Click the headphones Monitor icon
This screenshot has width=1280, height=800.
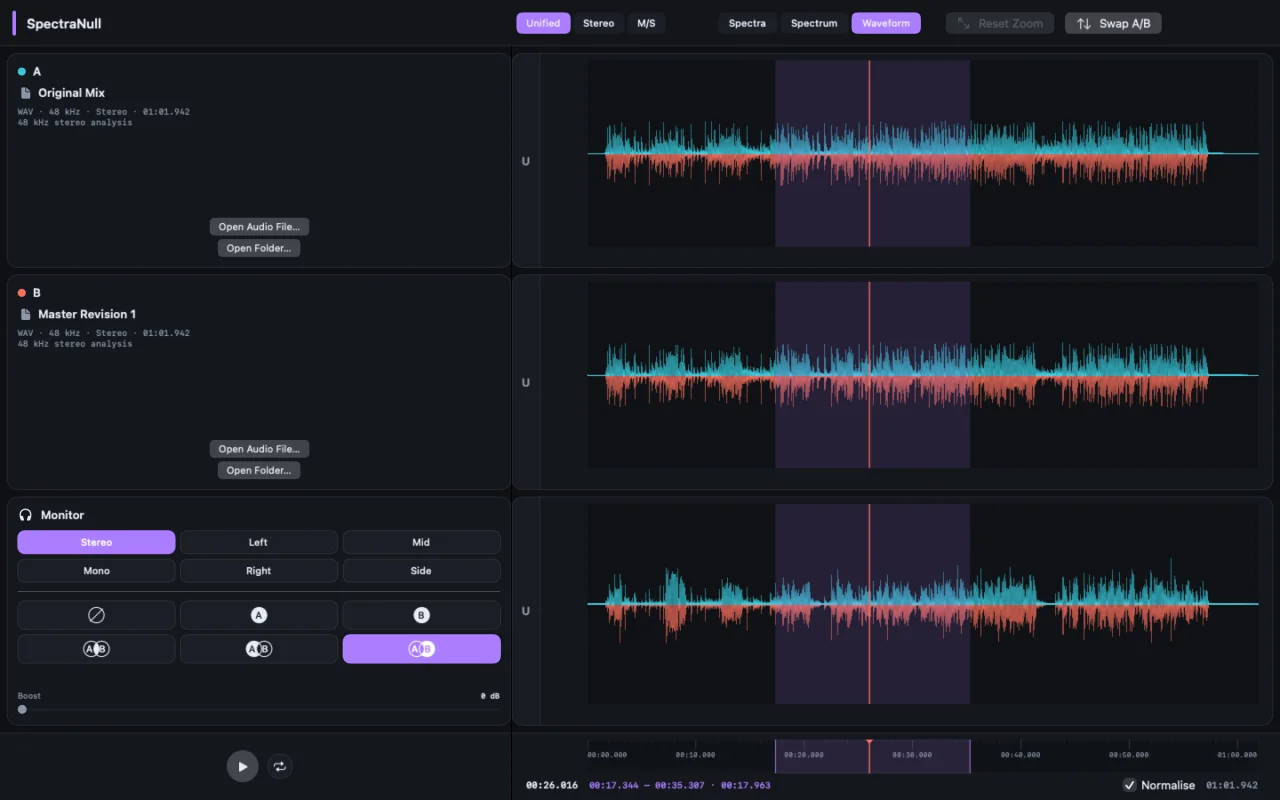(26, 515)
